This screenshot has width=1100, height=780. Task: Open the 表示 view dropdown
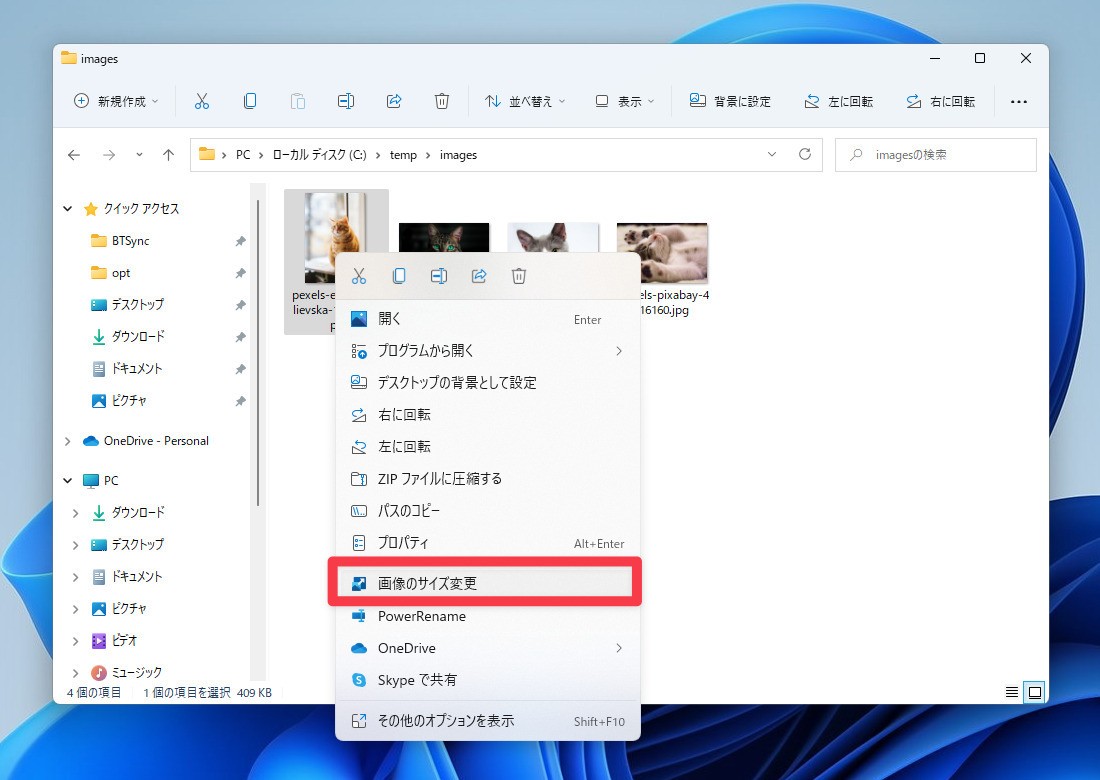pos(625,101)
